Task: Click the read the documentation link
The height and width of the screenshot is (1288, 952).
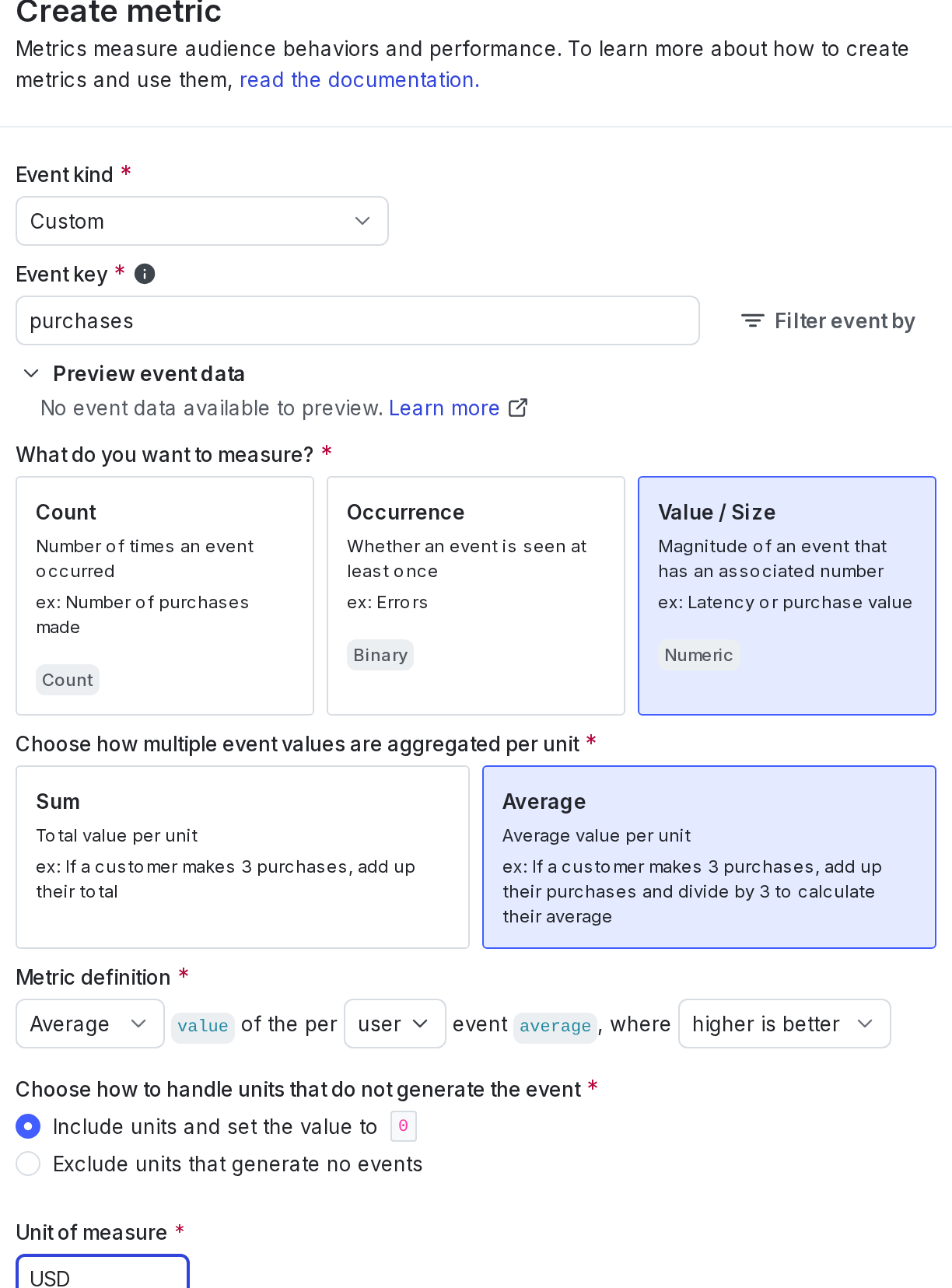Action: [359, 79]
